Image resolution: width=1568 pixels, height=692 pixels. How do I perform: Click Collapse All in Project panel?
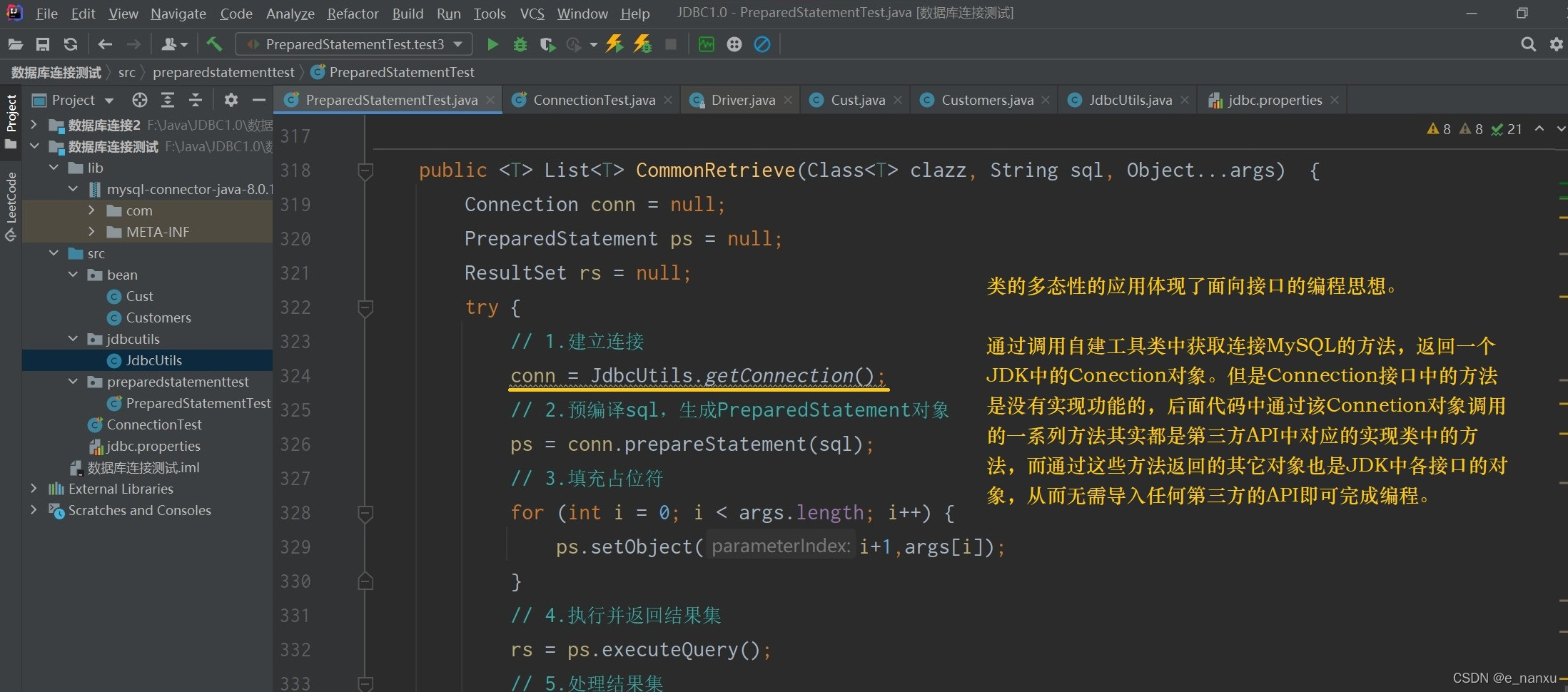tap(196, 100)
